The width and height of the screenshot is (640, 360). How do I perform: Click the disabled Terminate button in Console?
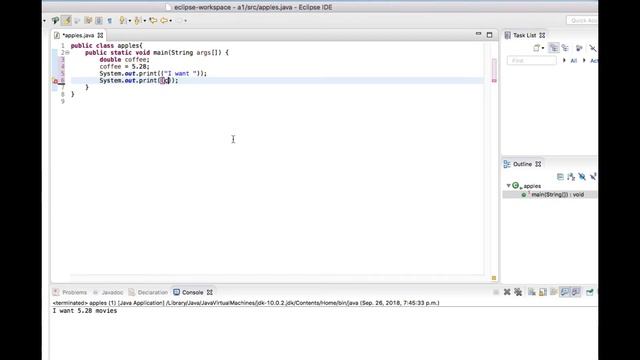coord(496,292)
